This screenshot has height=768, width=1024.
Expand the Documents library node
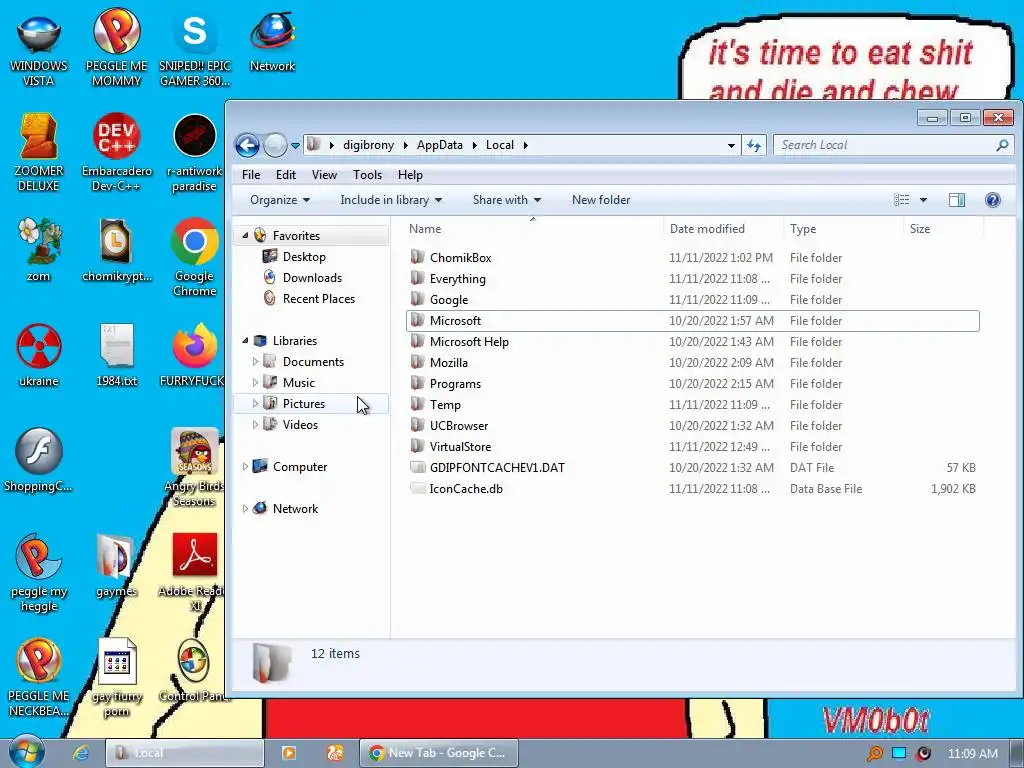(x=255, y=362)
